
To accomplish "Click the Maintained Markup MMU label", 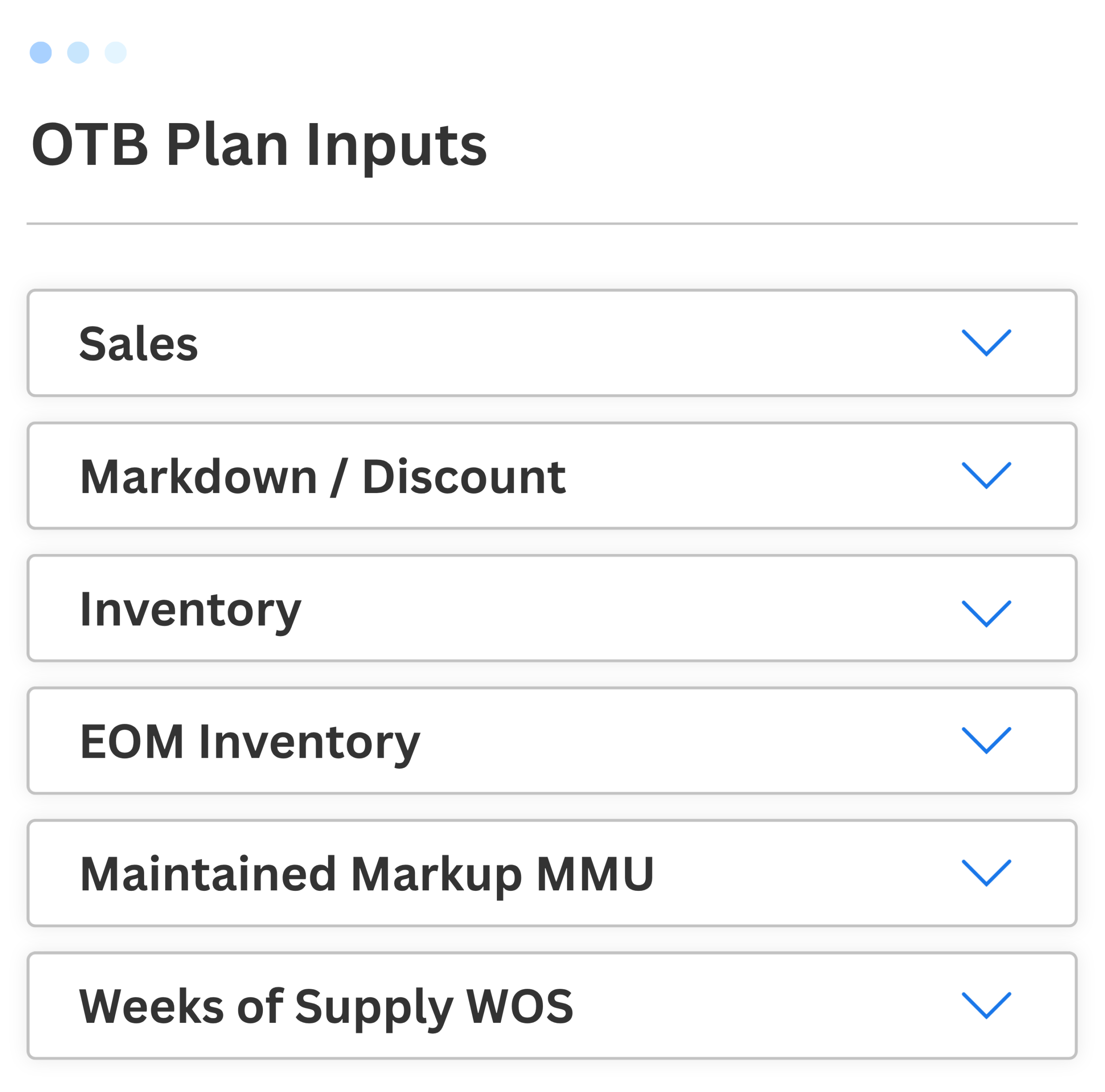I will (x=366, y=876).
